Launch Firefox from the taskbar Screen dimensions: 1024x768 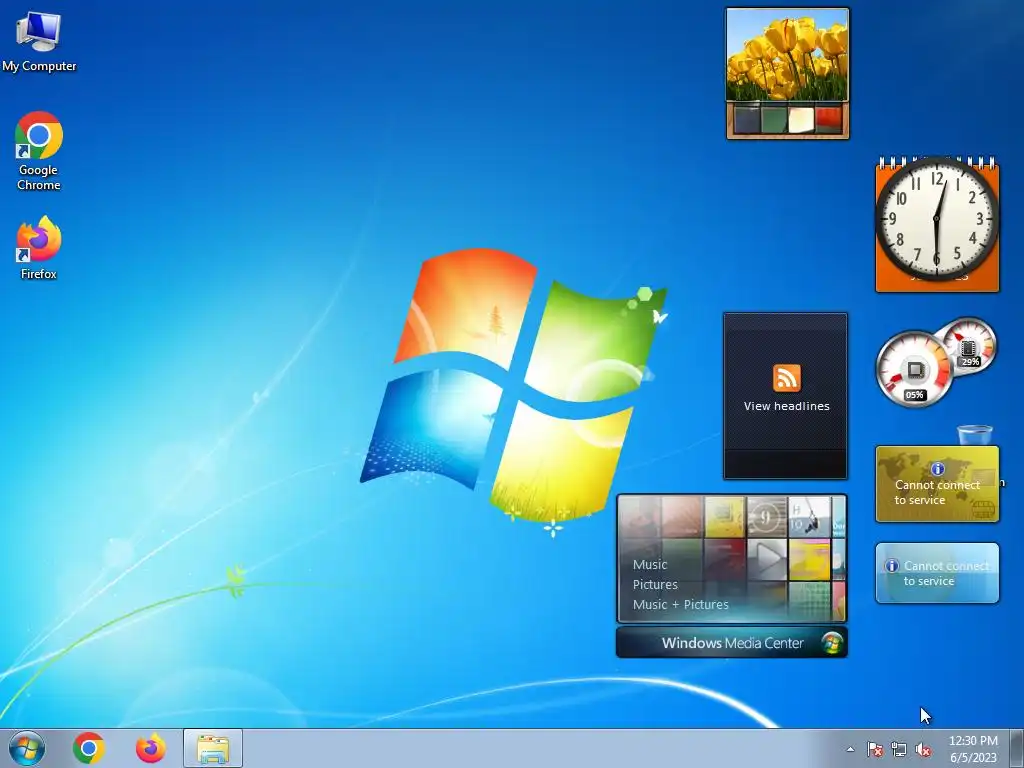pyautogui.click(x=150, y=748)
